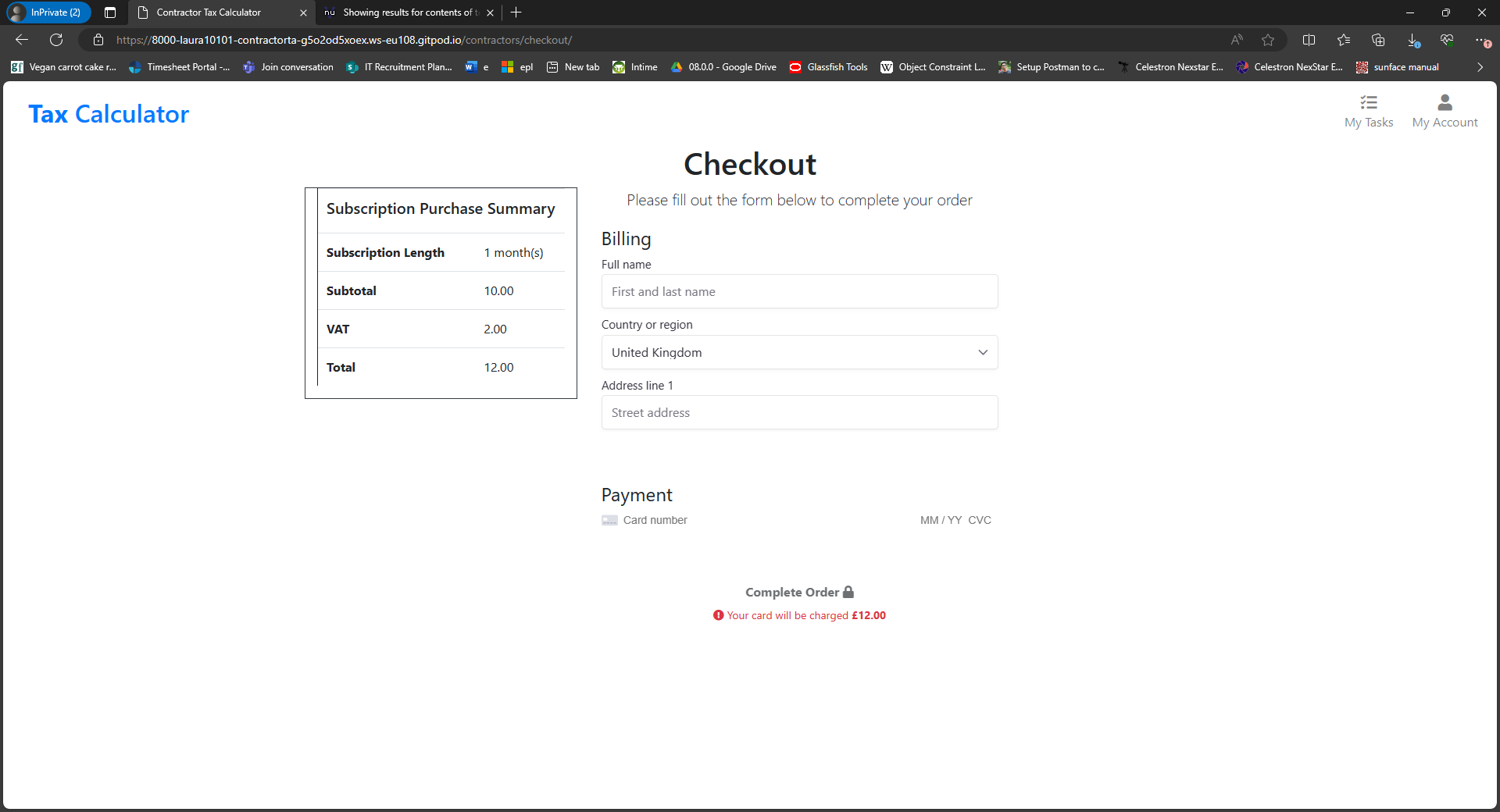Open browser essentials heart icon

[x=1447, y=40]
